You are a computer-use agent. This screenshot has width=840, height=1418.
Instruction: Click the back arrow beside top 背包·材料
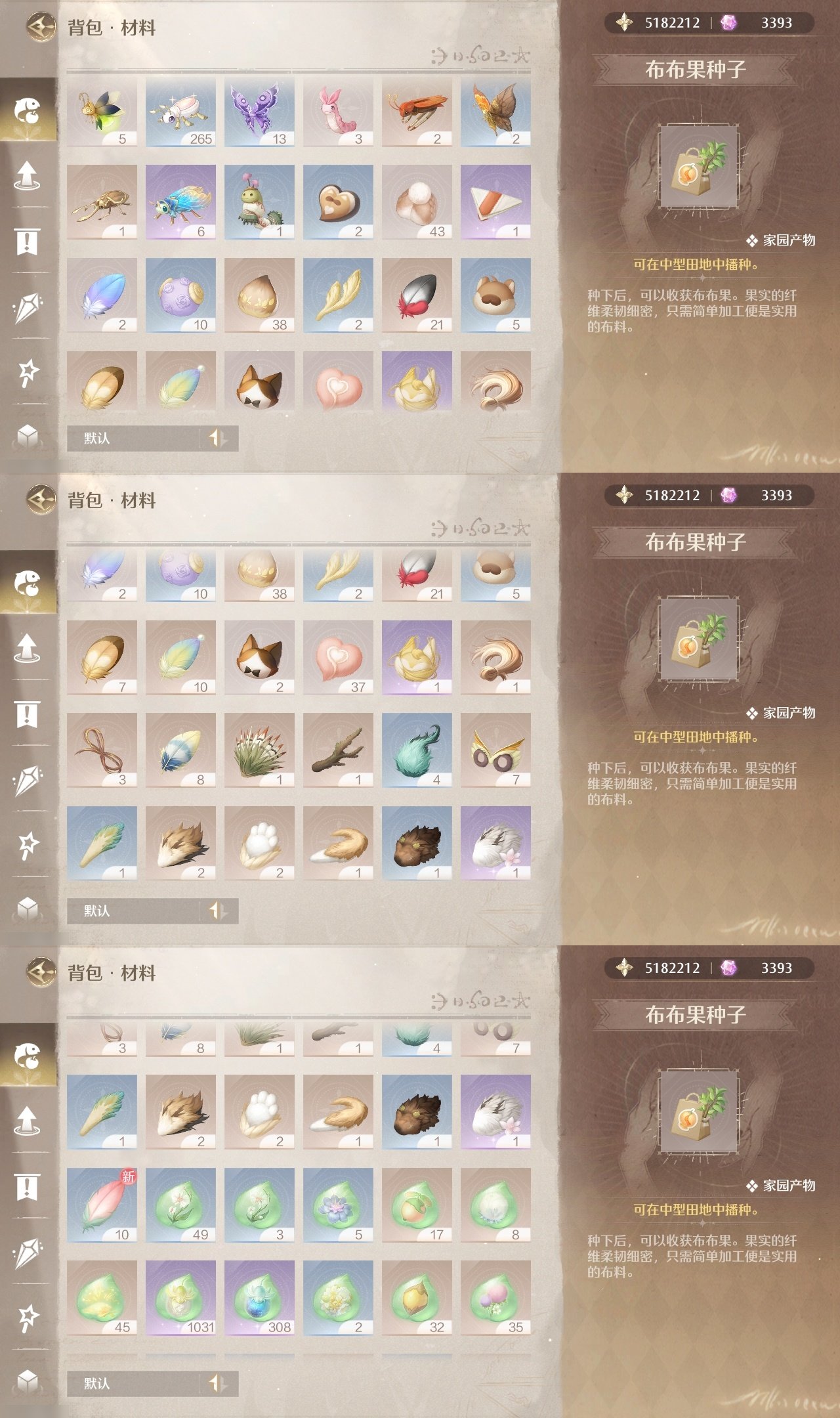click(41, 28)
